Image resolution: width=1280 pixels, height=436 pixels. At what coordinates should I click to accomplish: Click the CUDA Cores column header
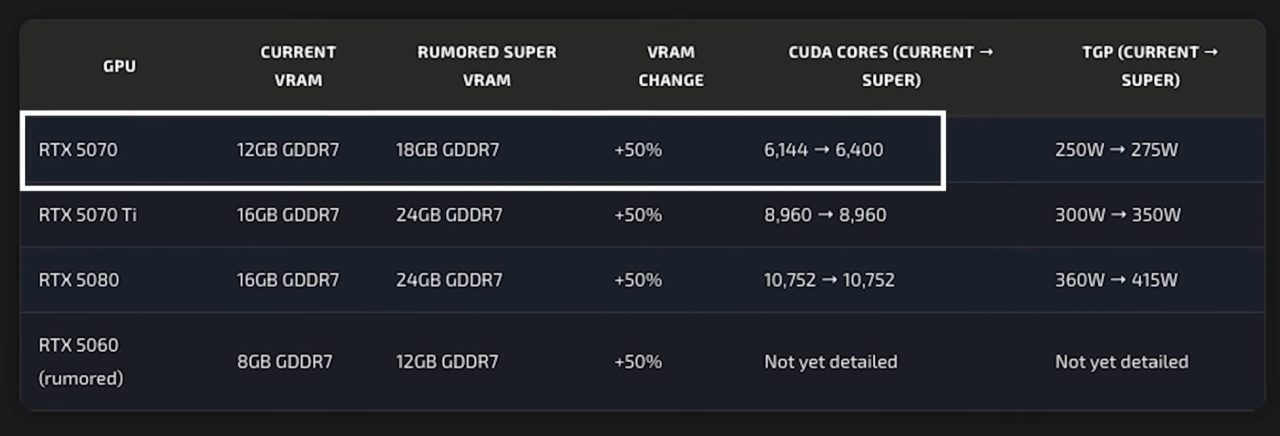(891, 66)
